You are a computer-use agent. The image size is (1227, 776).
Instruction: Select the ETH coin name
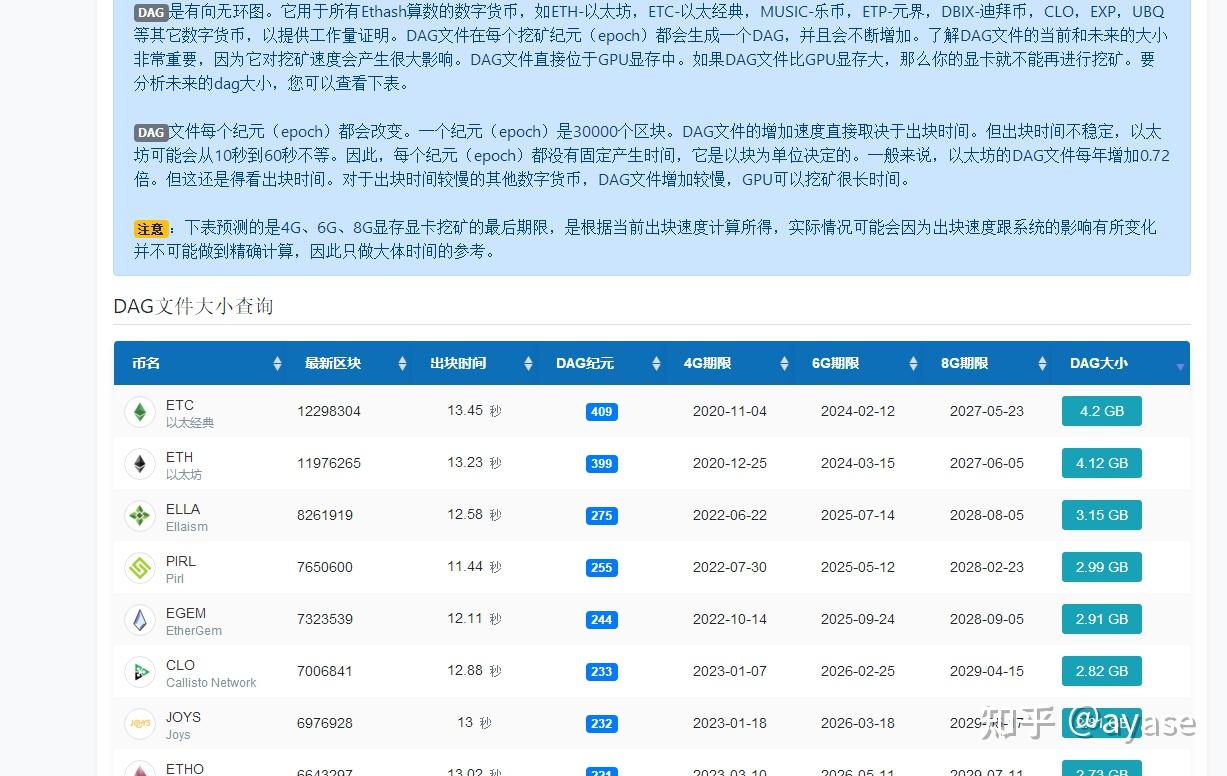(180, 457)
